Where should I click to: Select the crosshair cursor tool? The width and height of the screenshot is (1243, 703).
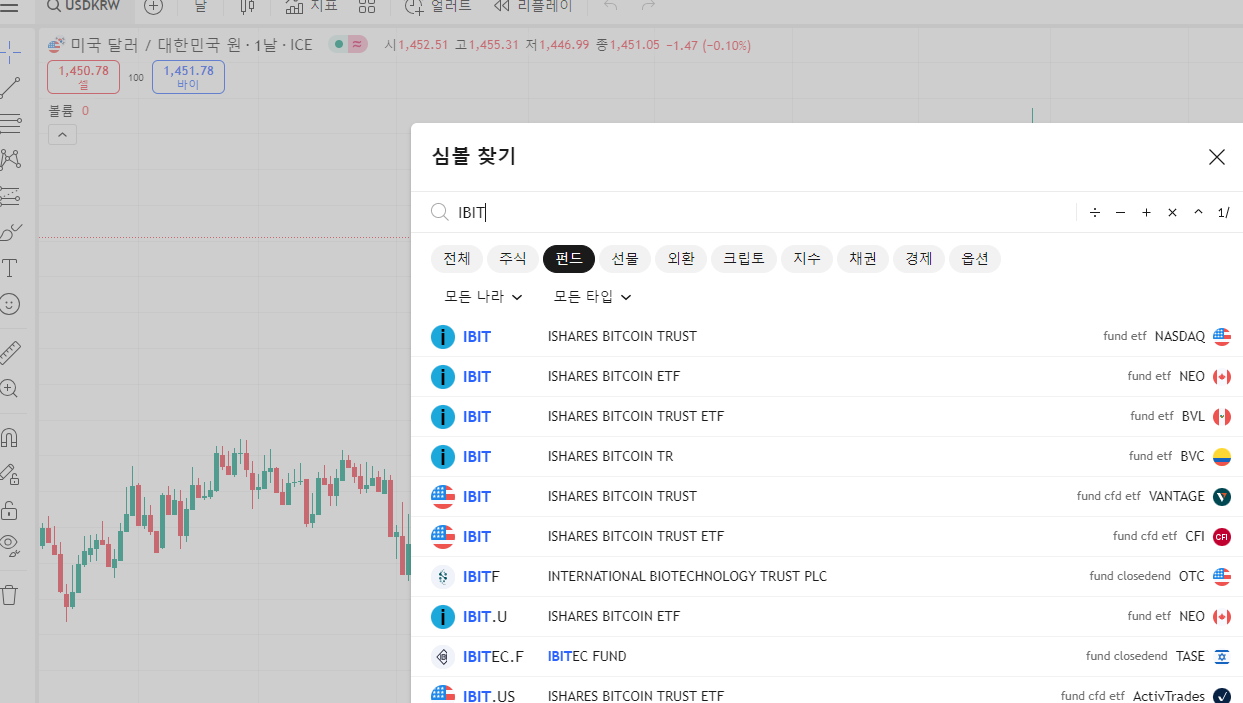pos(10,50)
